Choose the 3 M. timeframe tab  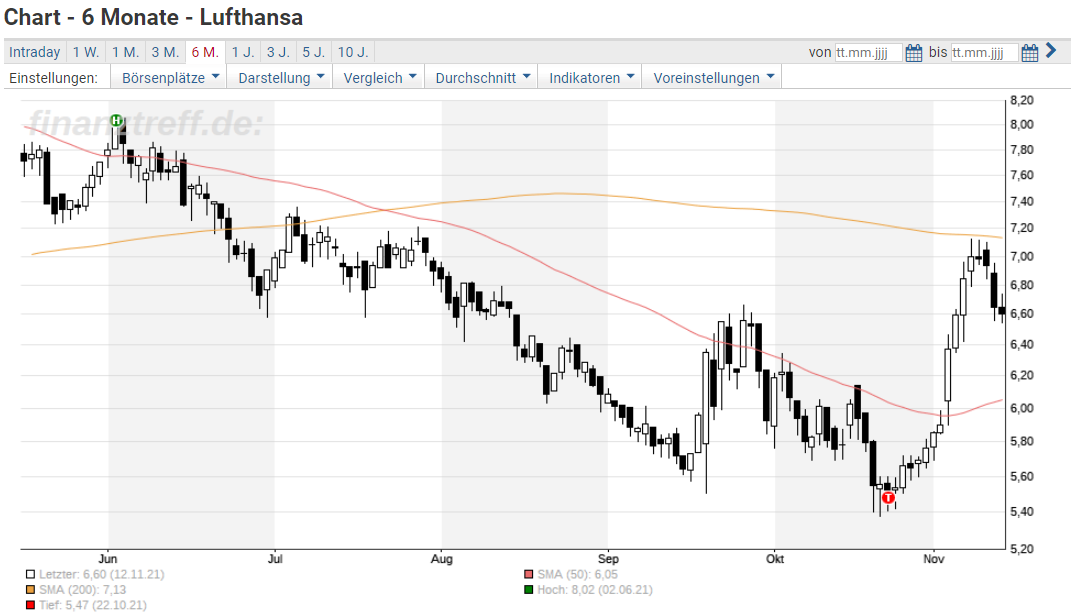[x=165, y=52]
